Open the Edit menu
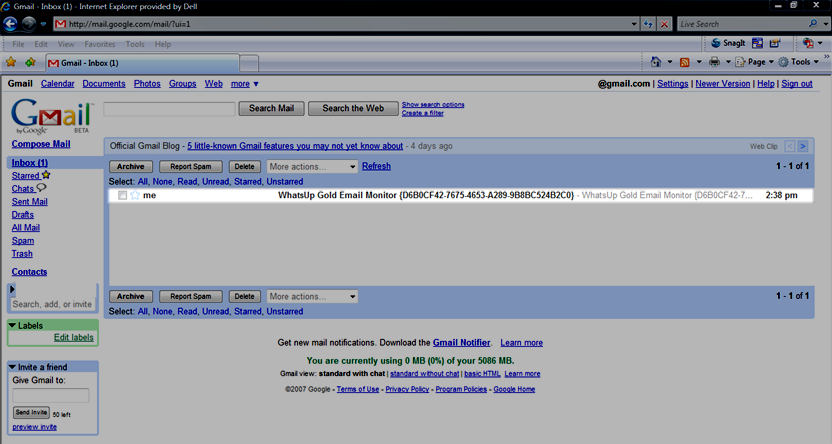This screenshot has width=832, height=444. [41, 44]
